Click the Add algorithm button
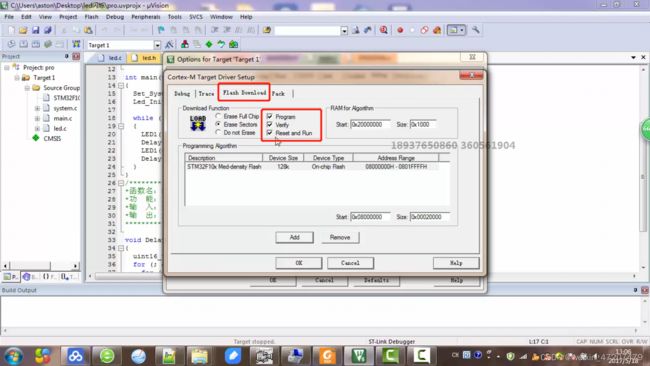Viewport: 650px width, 366px height. click(x=294, y=238)
